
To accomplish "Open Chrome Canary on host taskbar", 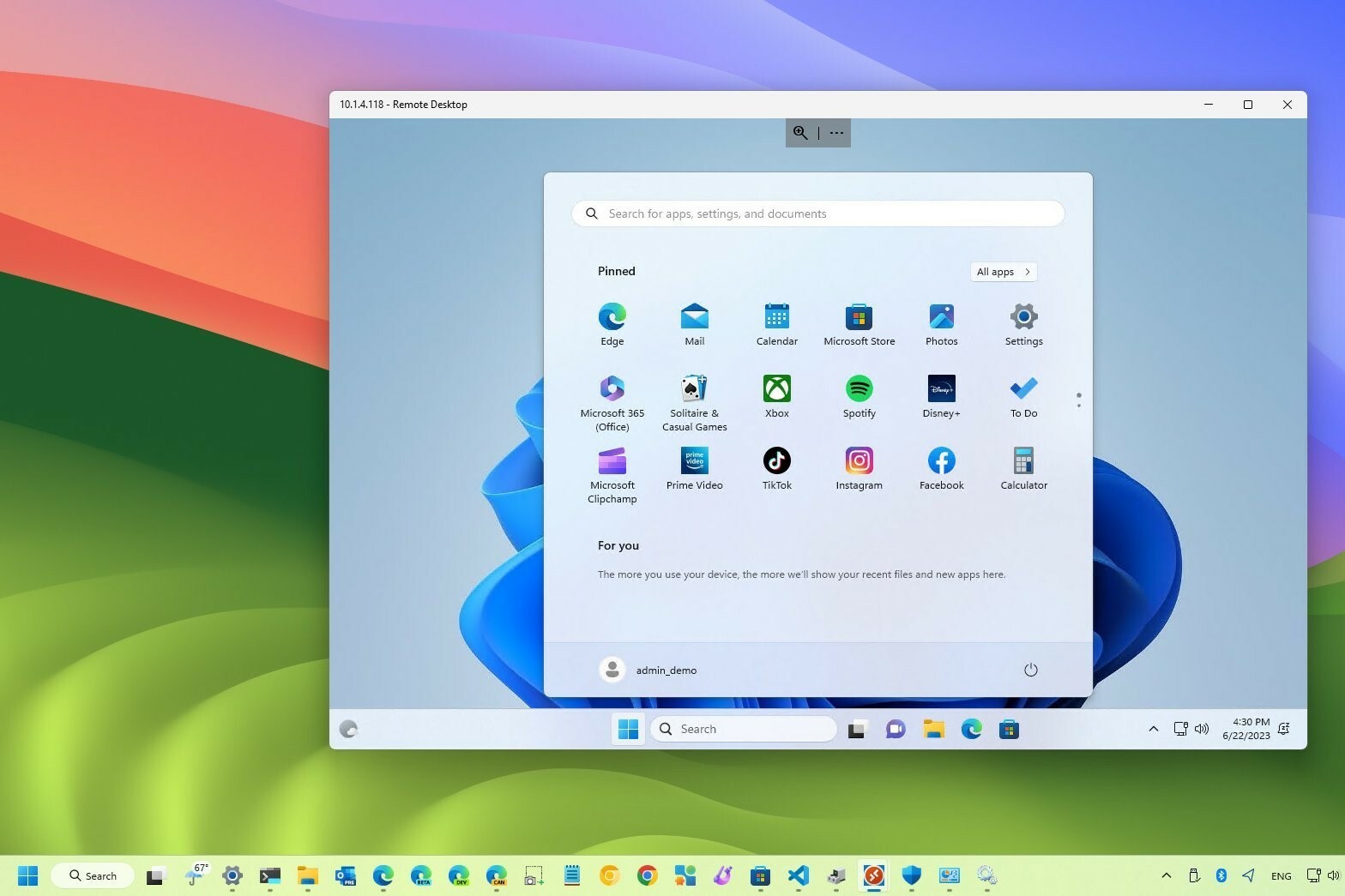I will coord(609,875).
